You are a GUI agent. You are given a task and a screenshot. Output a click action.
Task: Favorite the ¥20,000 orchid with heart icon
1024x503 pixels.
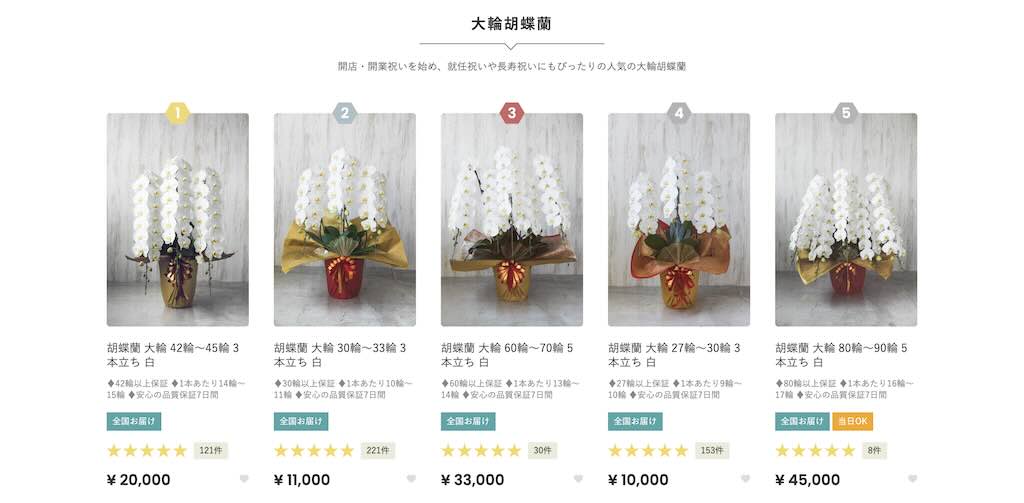click(x=244, y=479)
